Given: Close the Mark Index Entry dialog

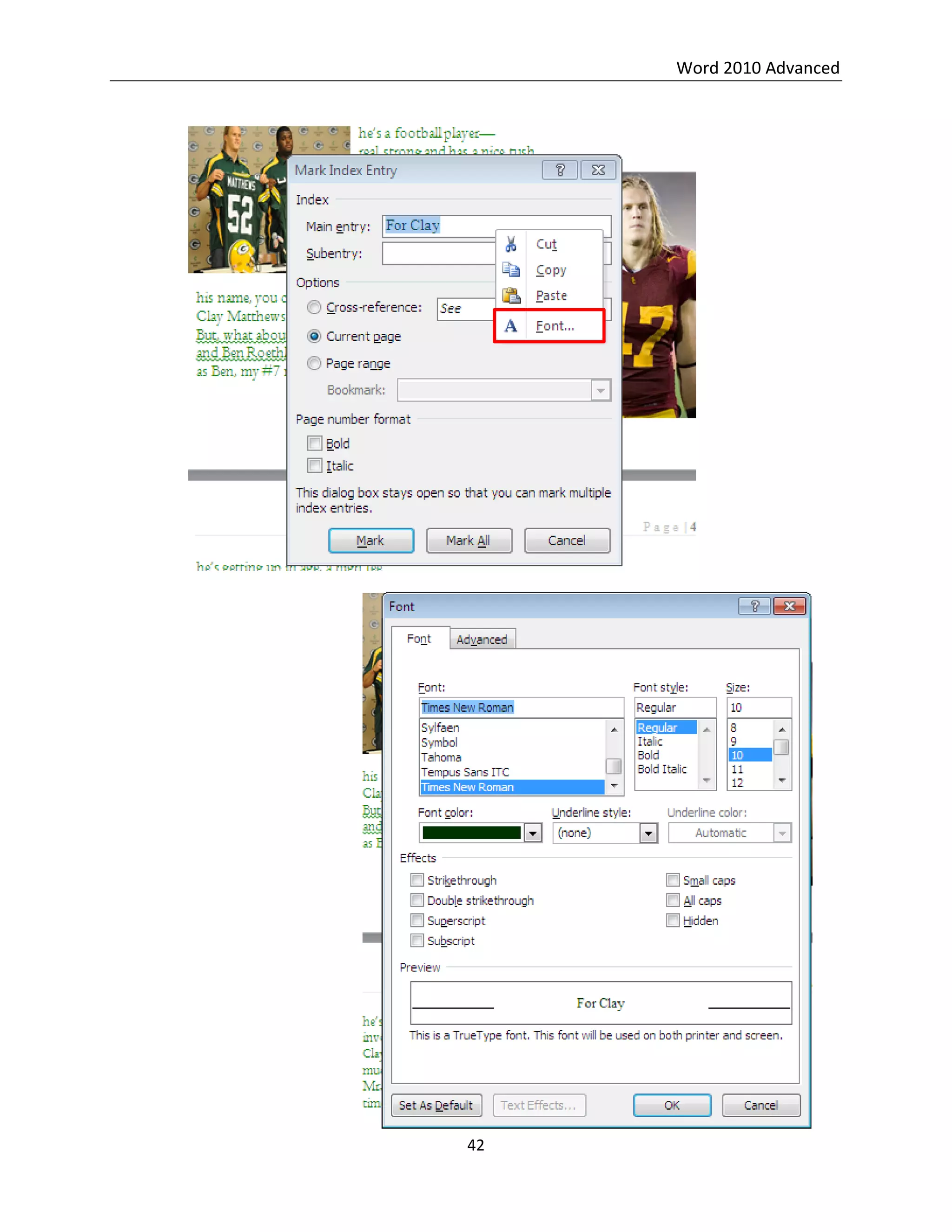Looking at the screenshot, I should (598, 170).
